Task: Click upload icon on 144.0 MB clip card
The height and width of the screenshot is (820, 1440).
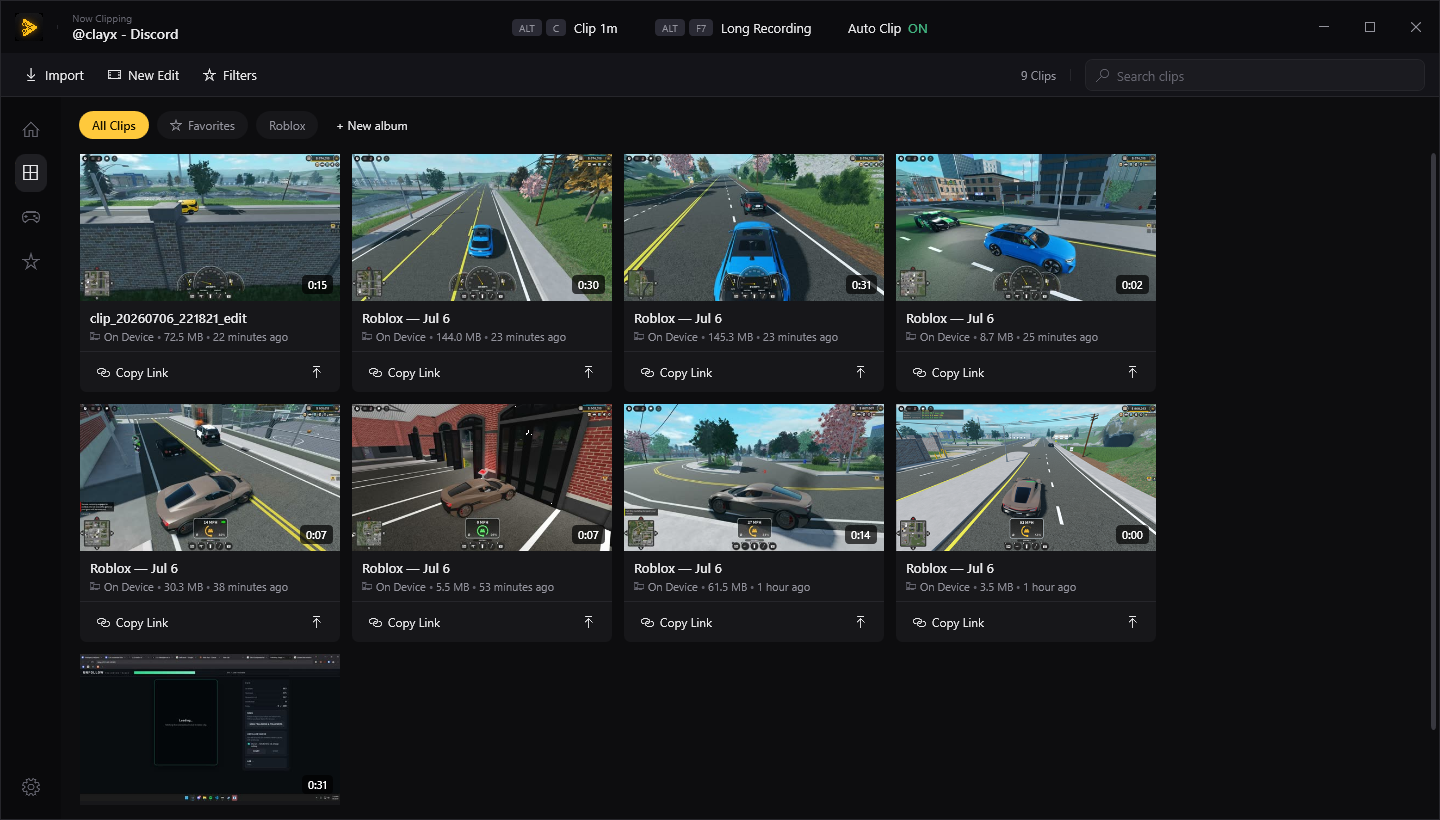Action: click(x=588, y=372)
